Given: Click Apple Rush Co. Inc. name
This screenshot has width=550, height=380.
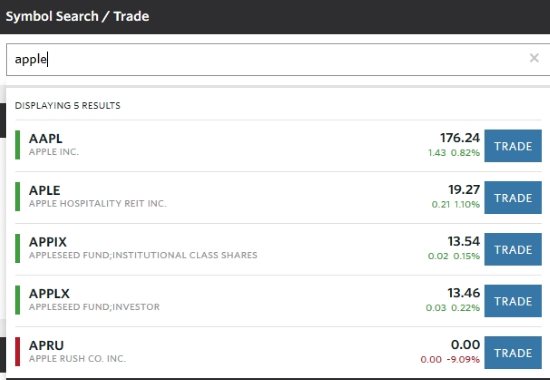Looking at the screenshot, I should pyautogui.click(x=77, y=359).
